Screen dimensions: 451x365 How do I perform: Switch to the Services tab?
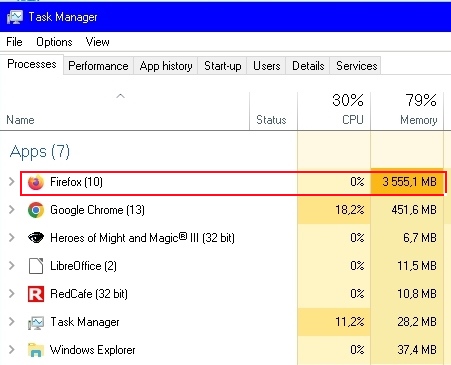356,66
